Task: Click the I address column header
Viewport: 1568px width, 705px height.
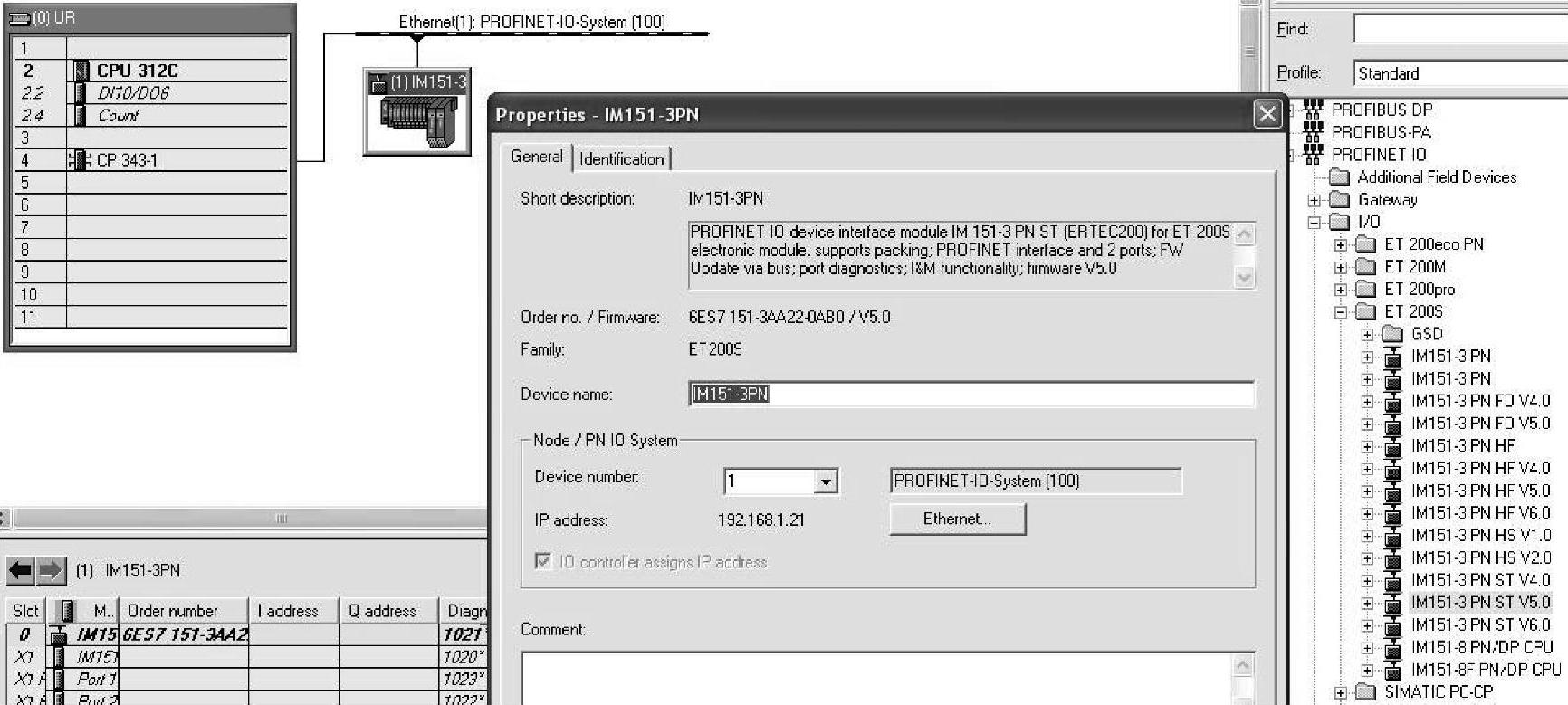Action: (294, 611)
